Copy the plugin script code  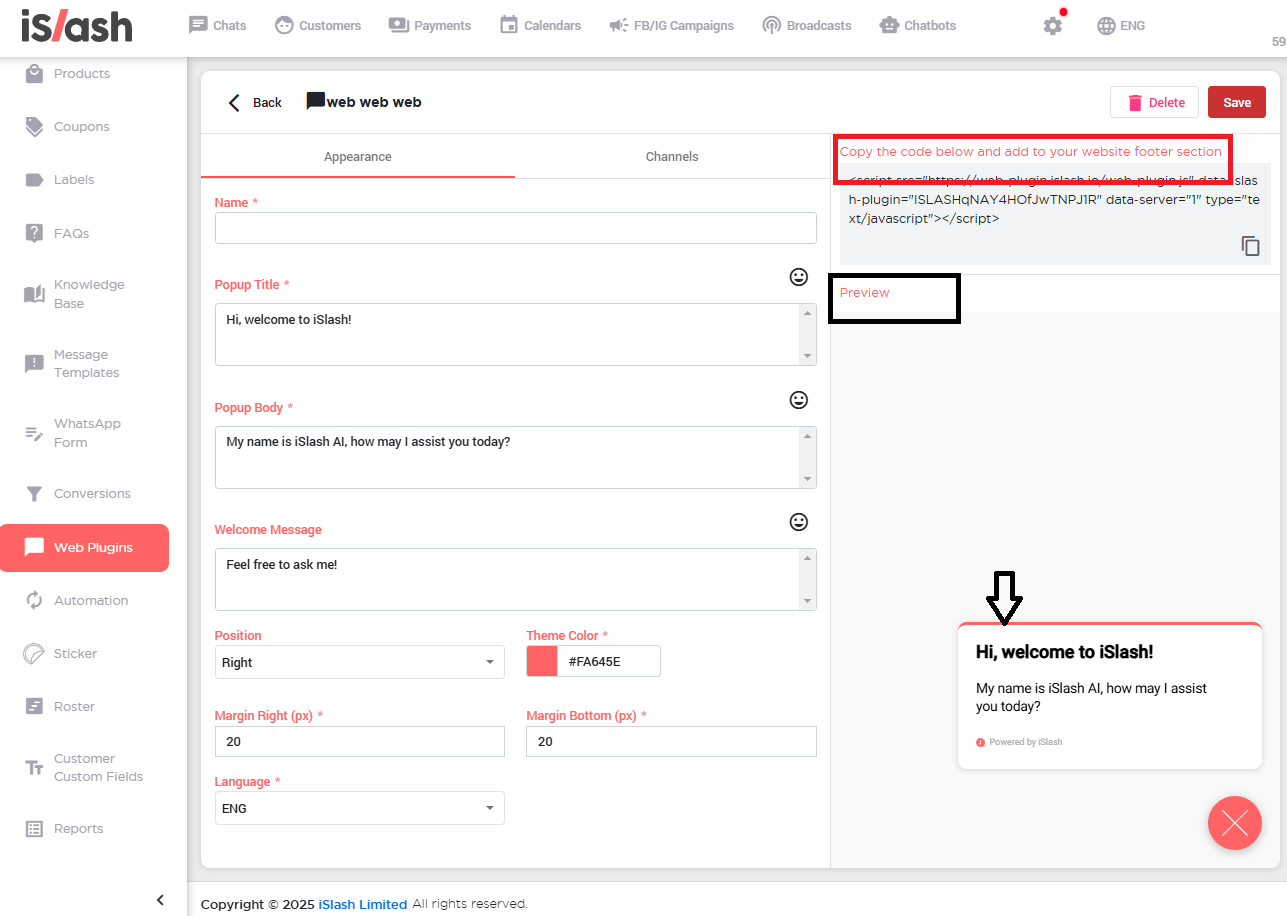pos(1250,246)
